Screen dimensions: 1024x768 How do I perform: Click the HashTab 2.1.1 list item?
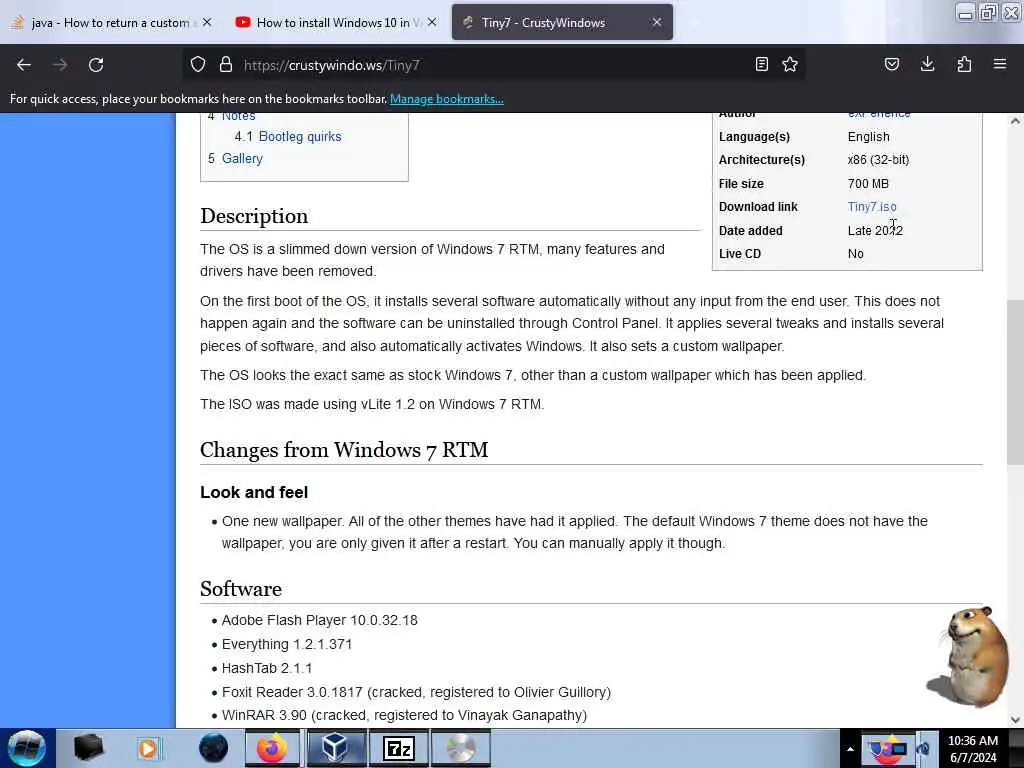click(267, 668)
